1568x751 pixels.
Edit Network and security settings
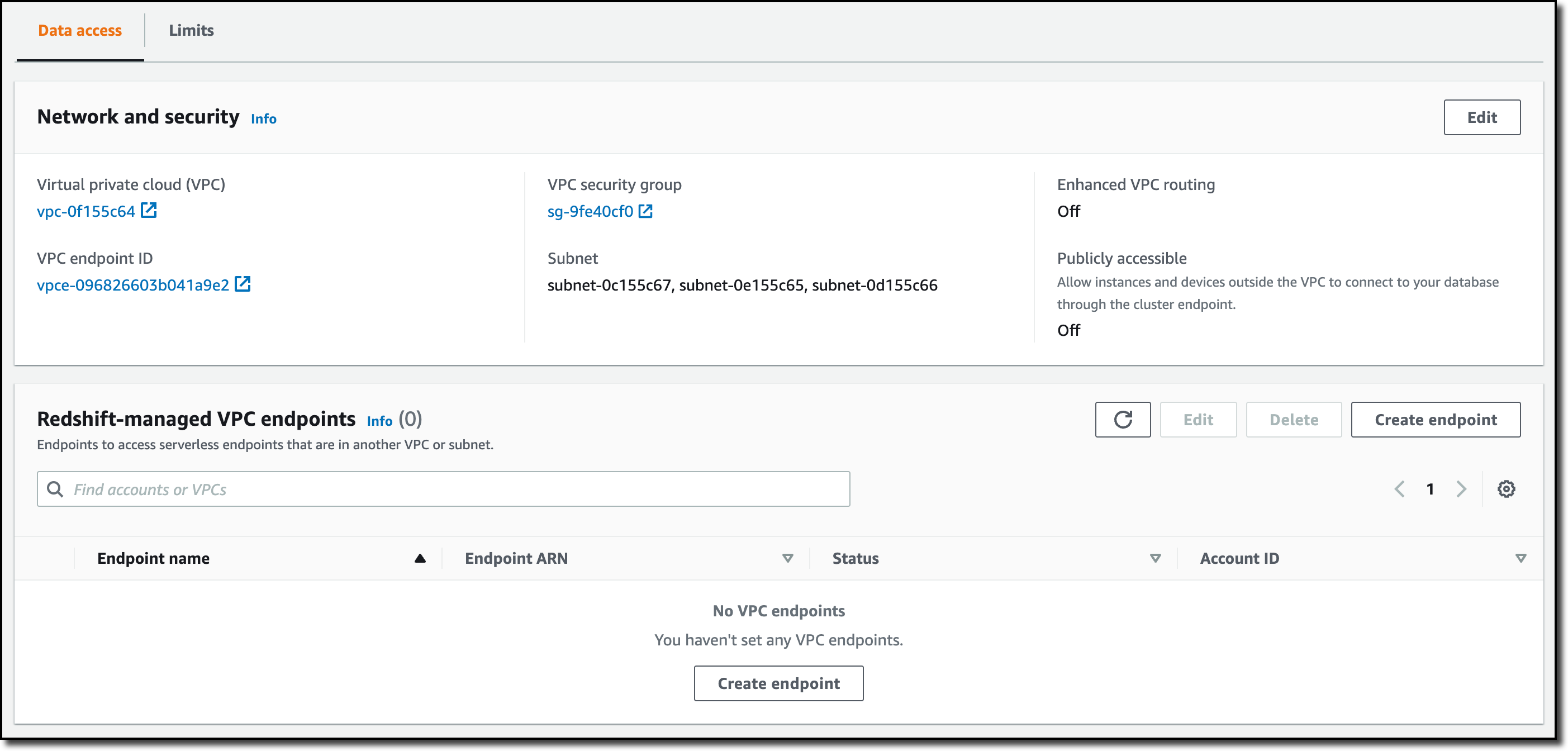[x=1481, y=117]
